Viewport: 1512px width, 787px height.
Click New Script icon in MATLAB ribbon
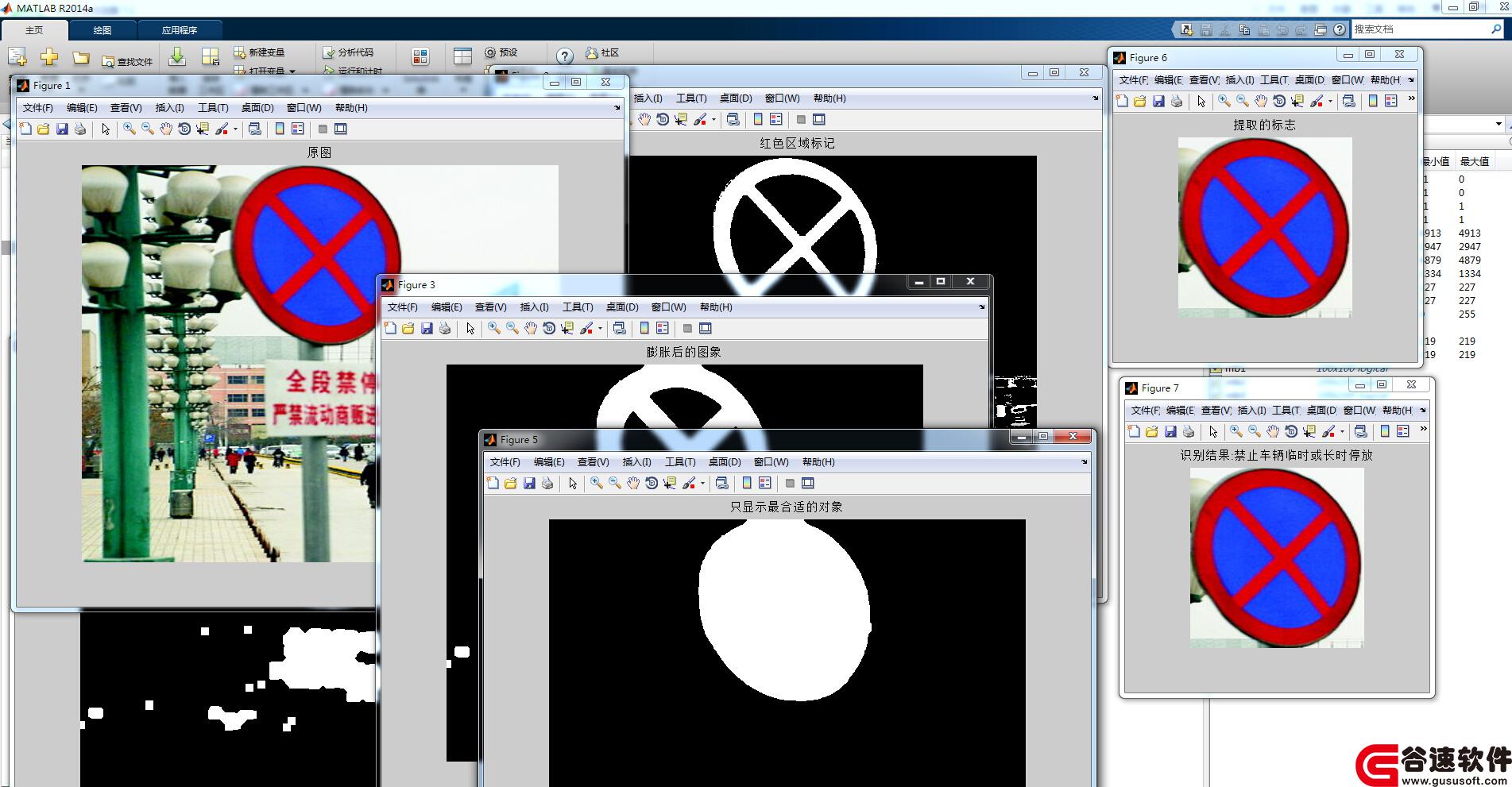click(x=17, y=56)
